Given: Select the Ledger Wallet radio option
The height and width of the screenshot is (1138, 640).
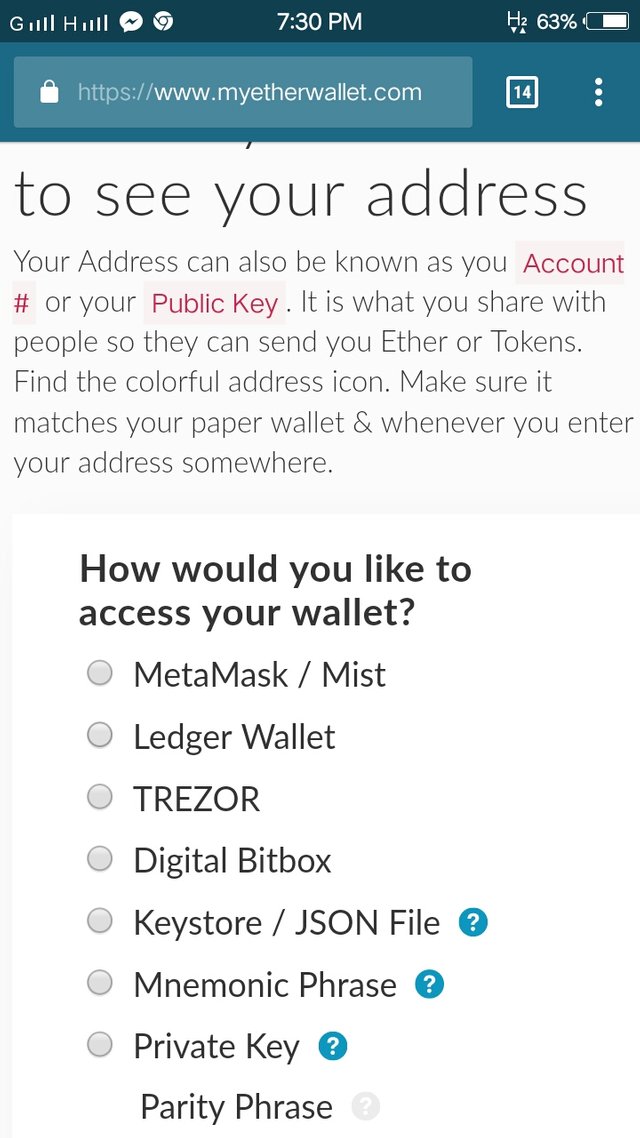Looking at the screenshot, I should click(100, 736).
